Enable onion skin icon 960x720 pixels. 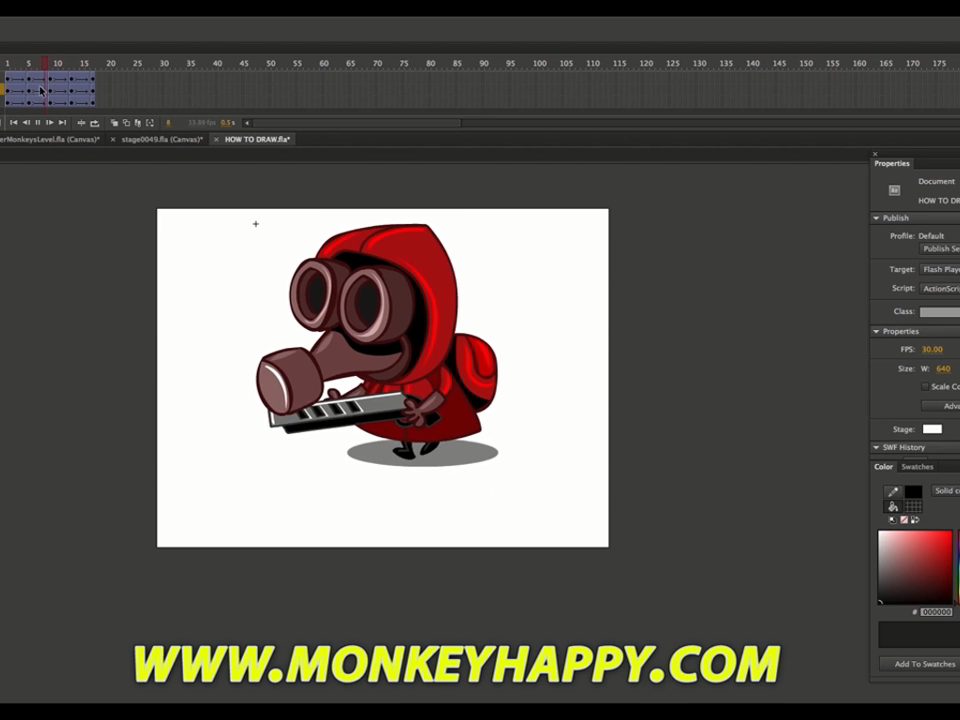click(114, 123)
